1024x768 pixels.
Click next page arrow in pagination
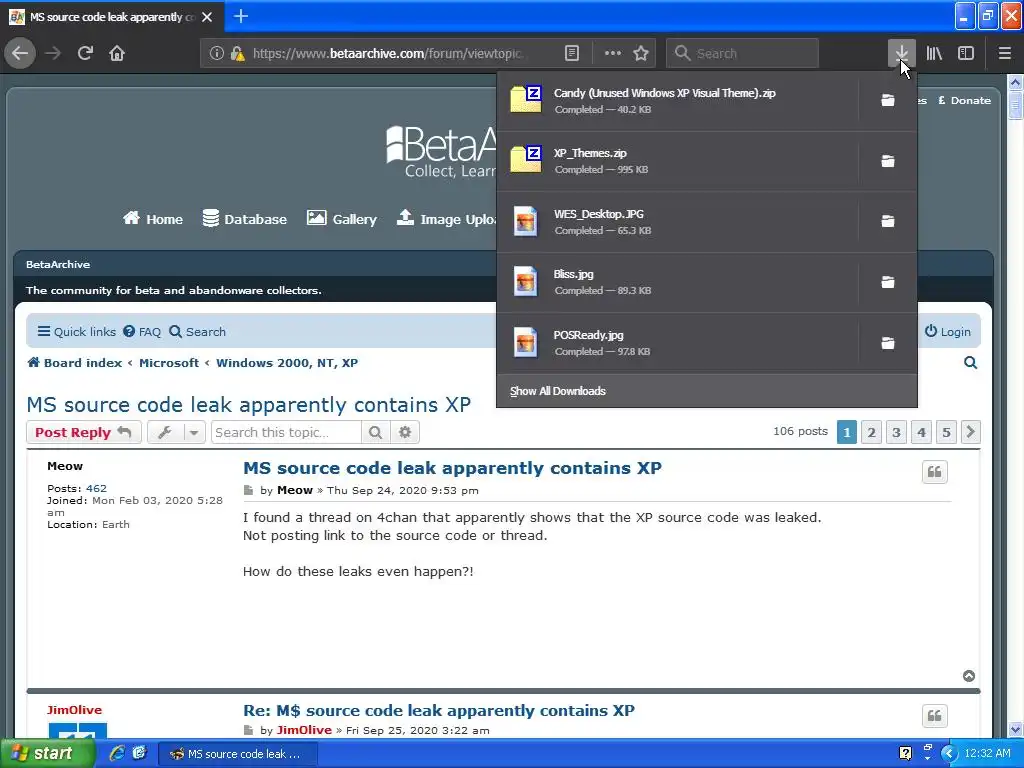970,432
